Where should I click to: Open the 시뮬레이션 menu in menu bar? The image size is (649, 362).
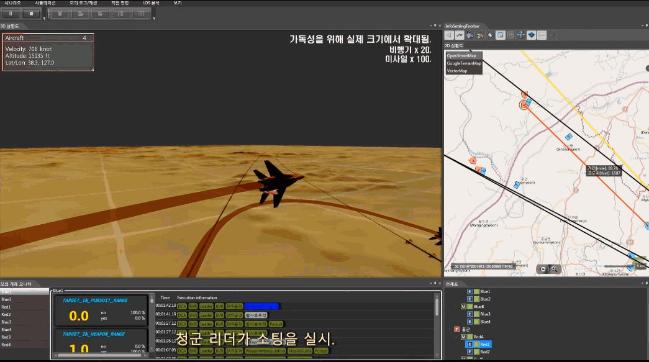45,3
